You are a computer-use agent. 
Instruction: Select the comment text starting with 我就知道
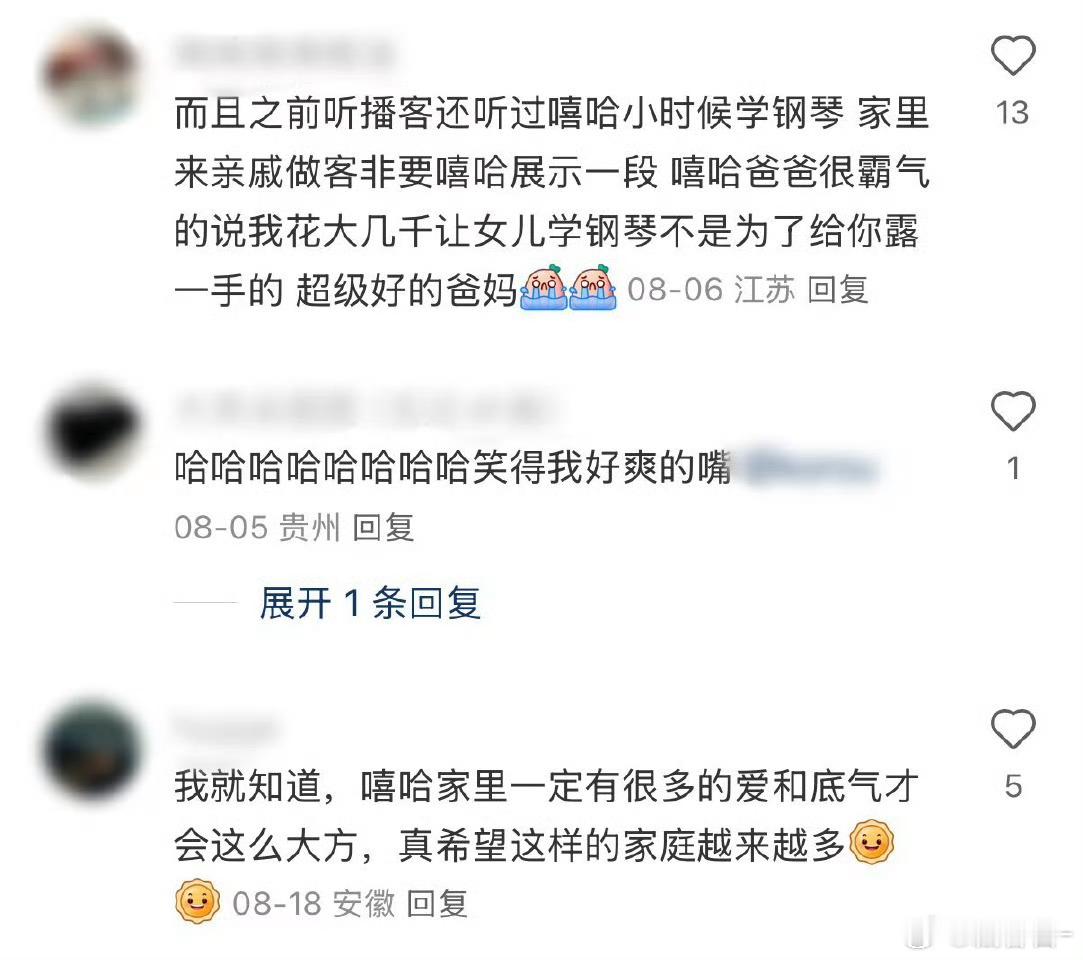(546, 815)
